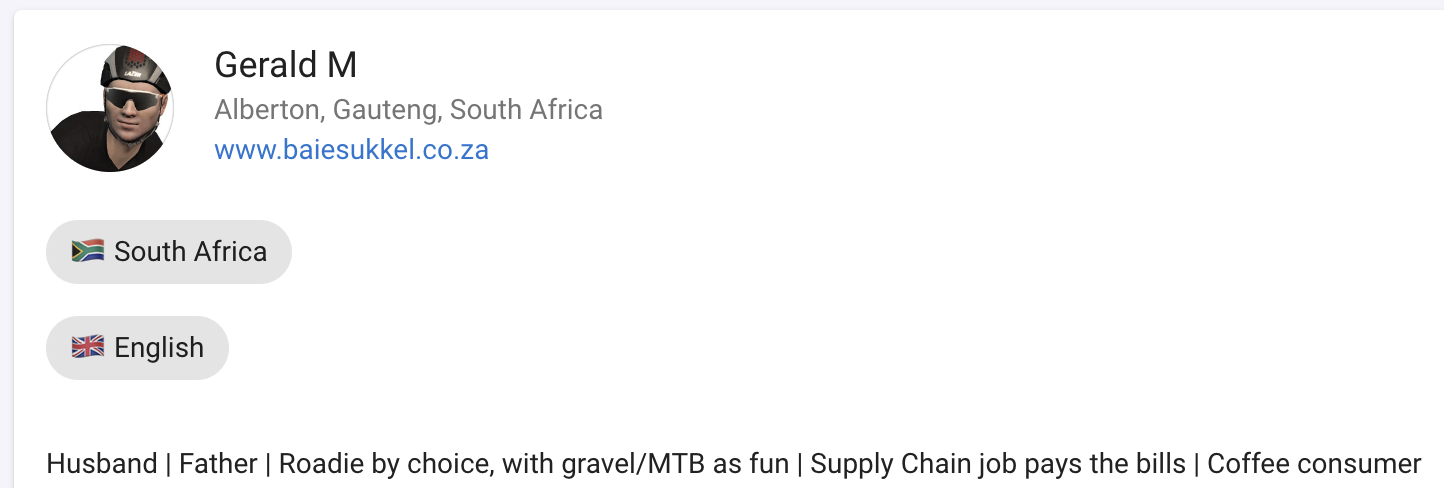1444x488 pixels.
Task: Select the South Africa country chip
Action: tap(168, 252)
